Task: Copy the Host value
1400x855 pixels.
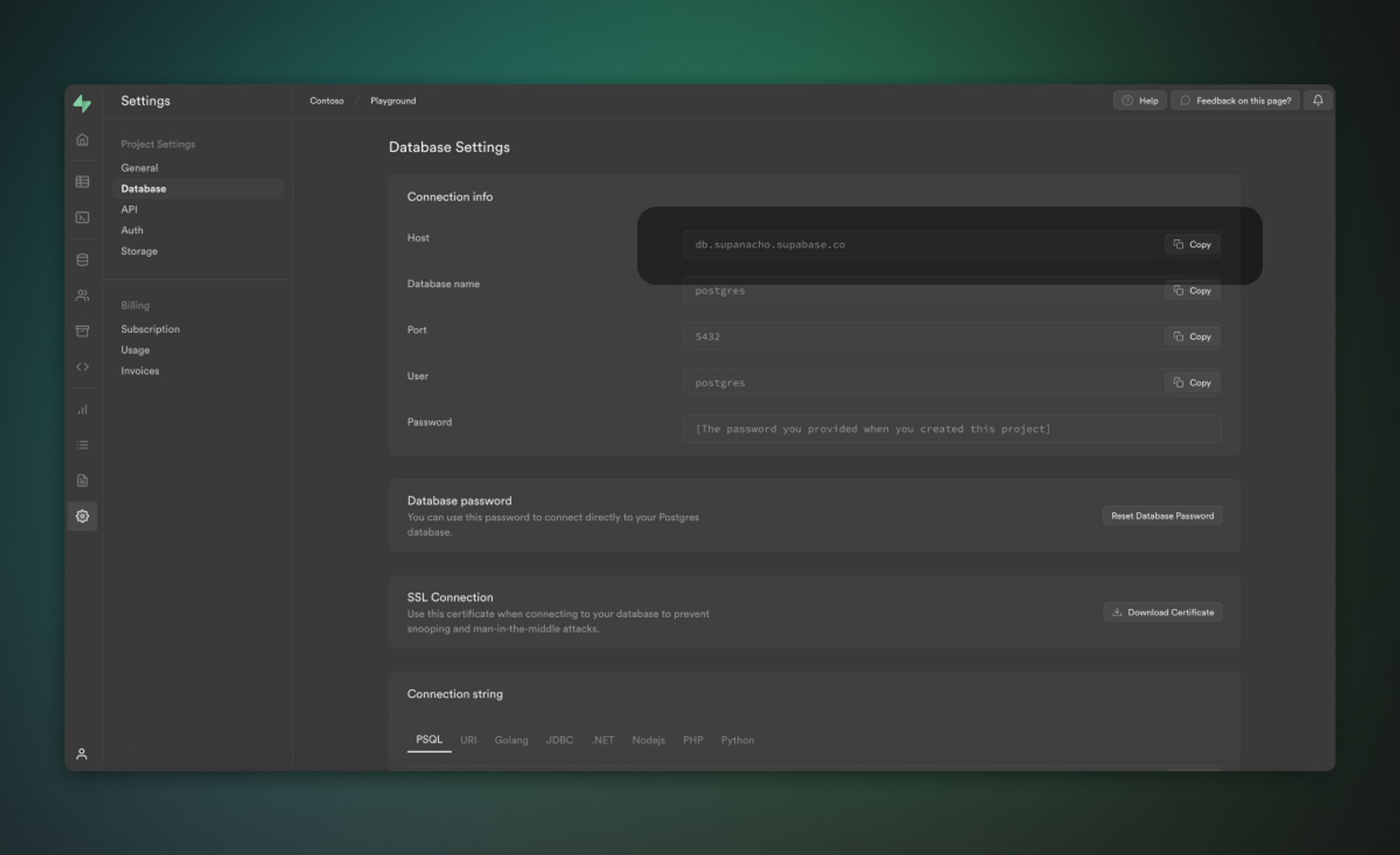Action: pyautogui.click(x=1192, y=244)
